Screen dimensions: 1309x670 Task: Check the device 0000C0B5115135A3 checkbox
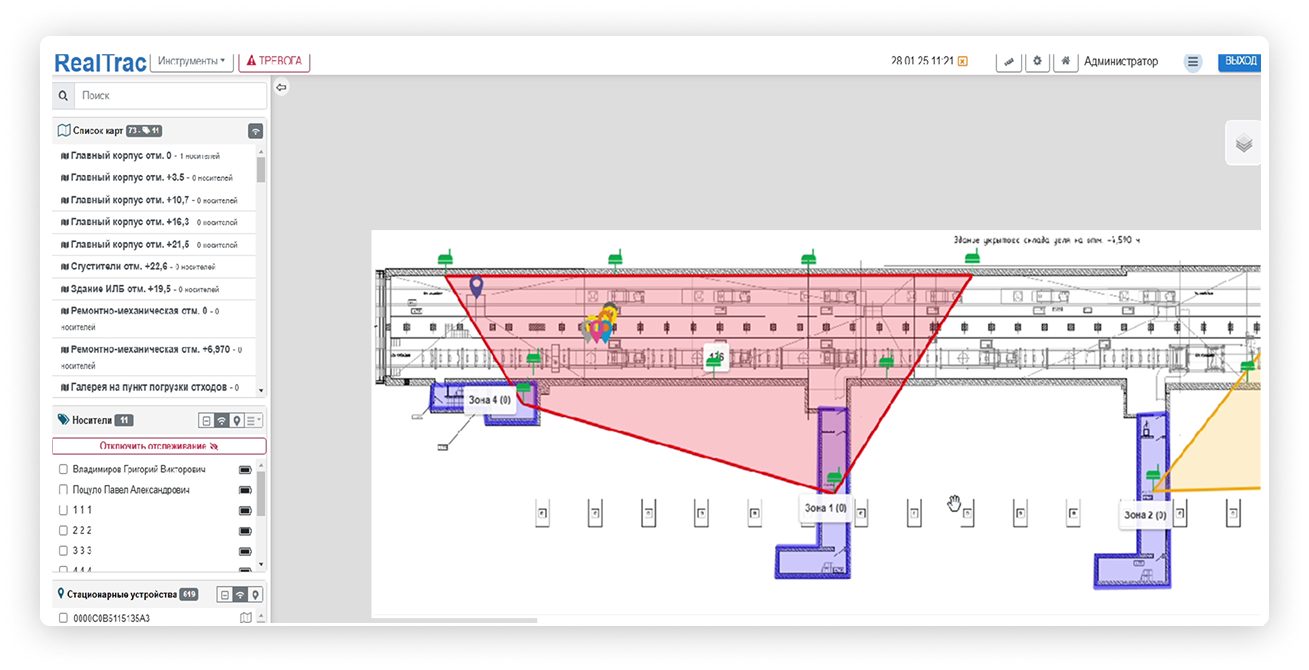tap(63, 618)
